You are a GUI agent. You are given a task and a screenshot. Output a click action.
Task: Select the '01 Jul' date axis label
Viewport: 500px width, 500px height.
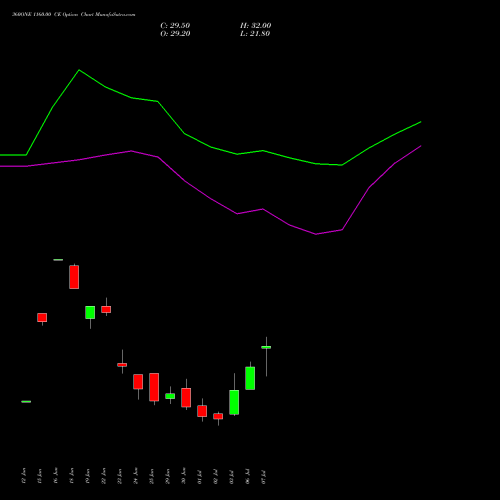tap(199, 477)
